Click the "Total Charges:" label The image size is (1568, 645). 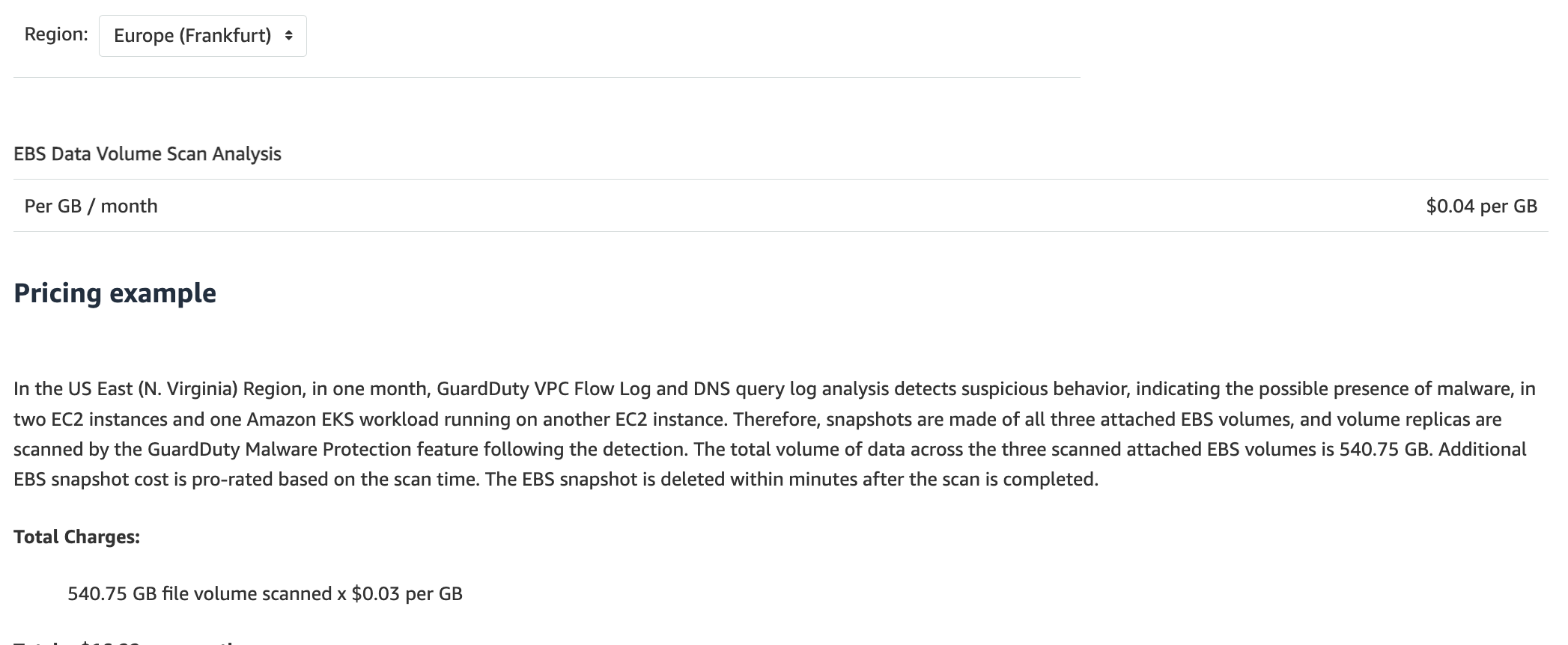[x=76, y=537]
